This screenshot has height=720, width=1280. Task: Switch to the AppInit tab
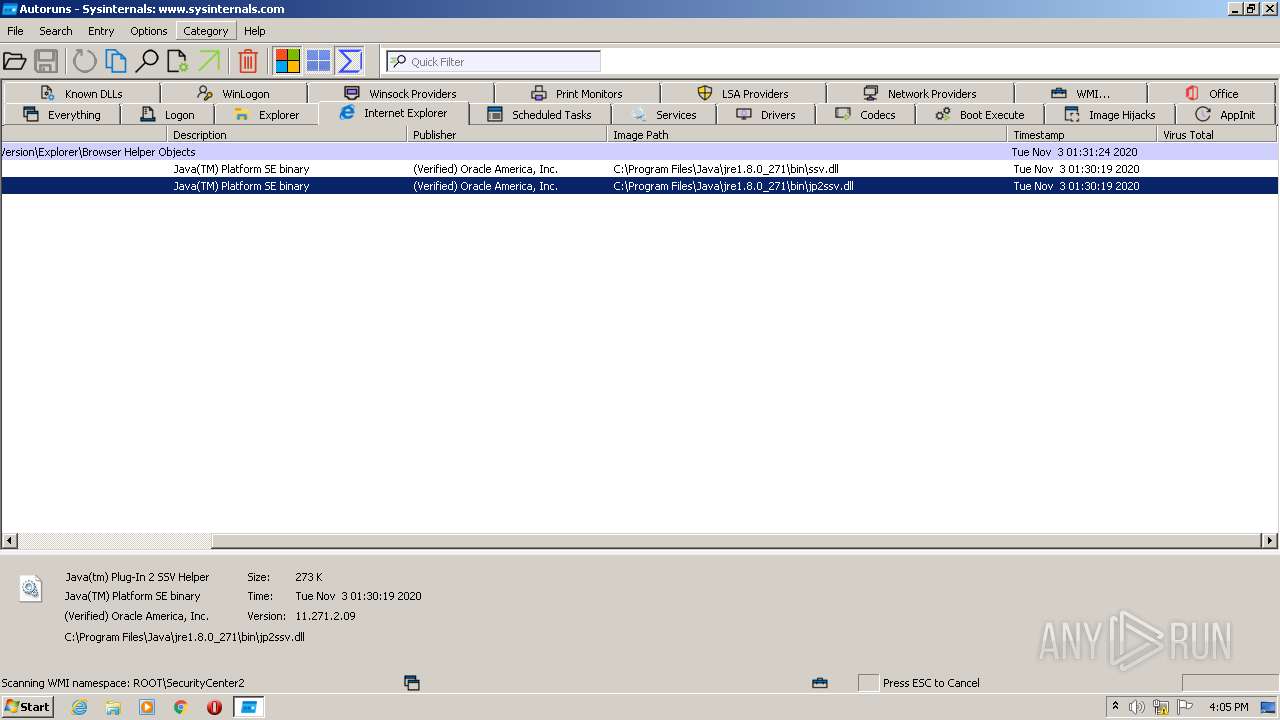[1226, 114]
